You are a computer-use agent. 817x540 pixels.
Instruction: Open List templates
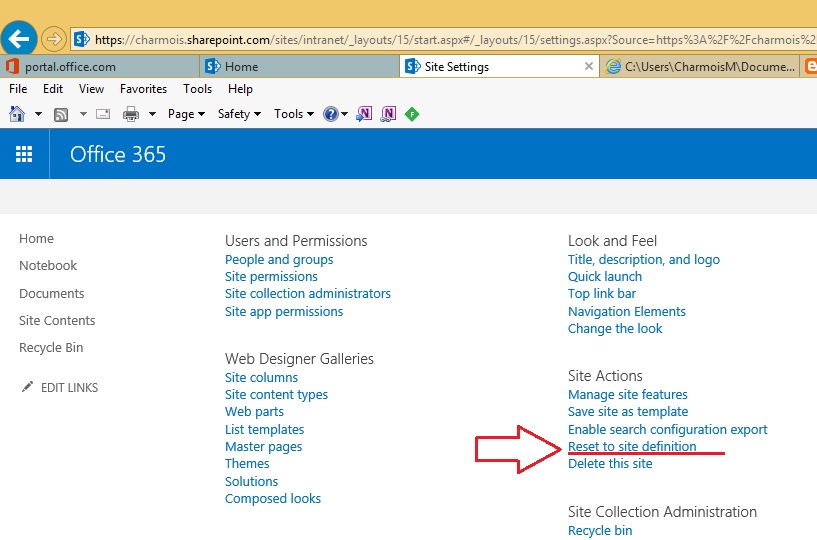(x=264, y=429)
